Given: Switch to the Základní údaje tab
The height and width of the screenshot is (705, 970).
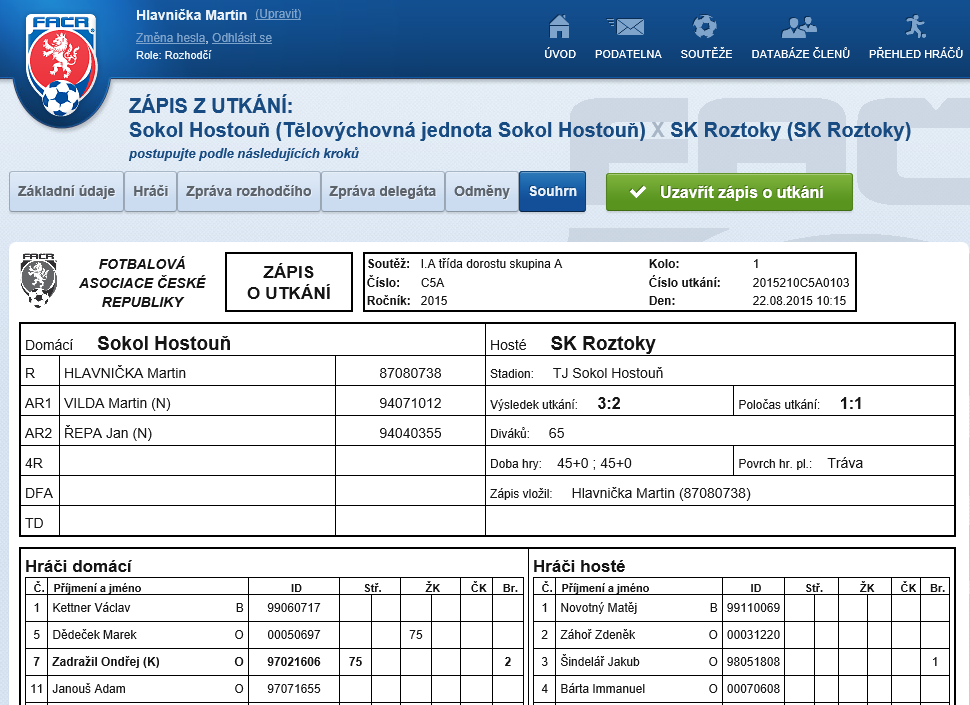Looking at the screenshot, I should [x=66, y=192].
